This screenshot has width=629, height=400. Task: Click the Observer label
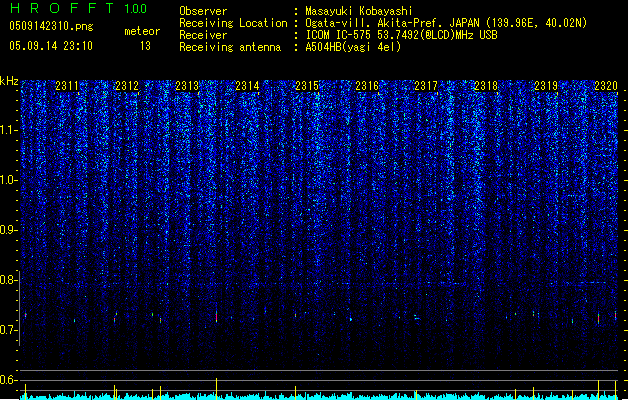click(x=203, y=11)
